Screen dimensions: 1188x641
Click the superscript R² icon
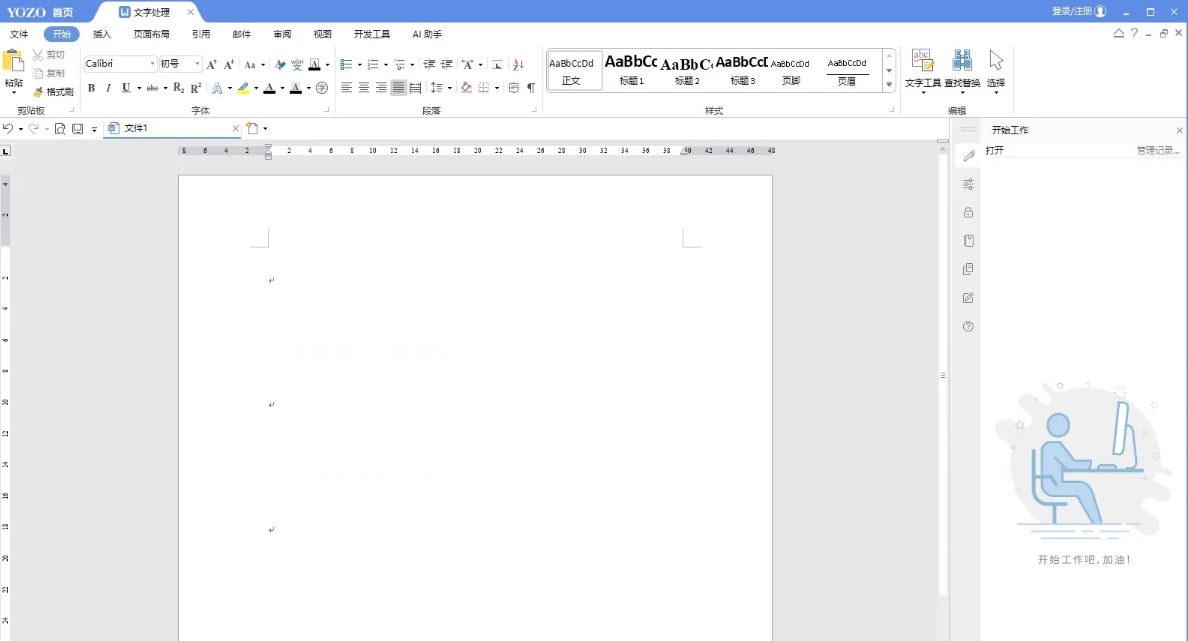(x=196, y=88)
